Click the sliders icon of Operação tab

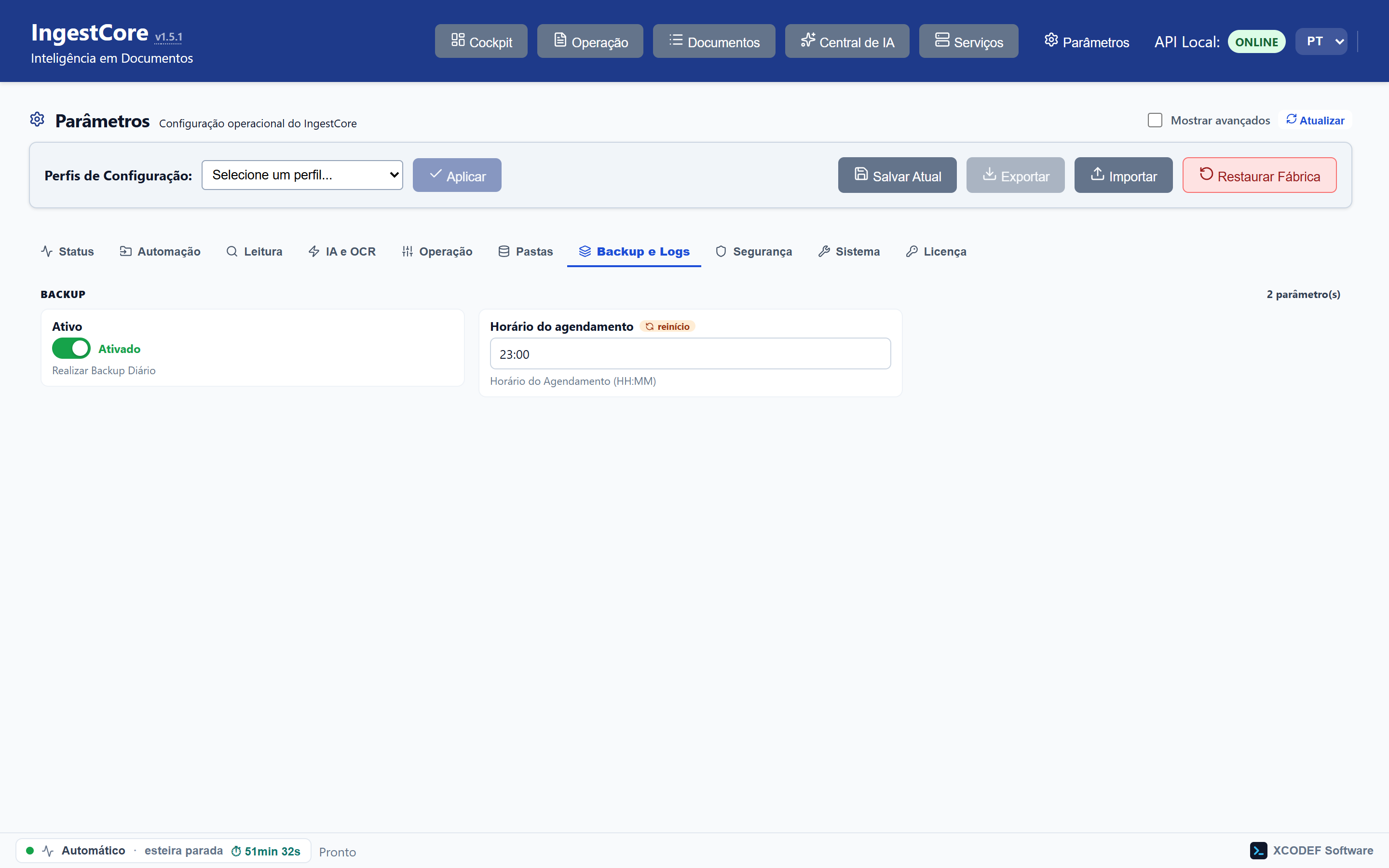[x=408, y=251]
